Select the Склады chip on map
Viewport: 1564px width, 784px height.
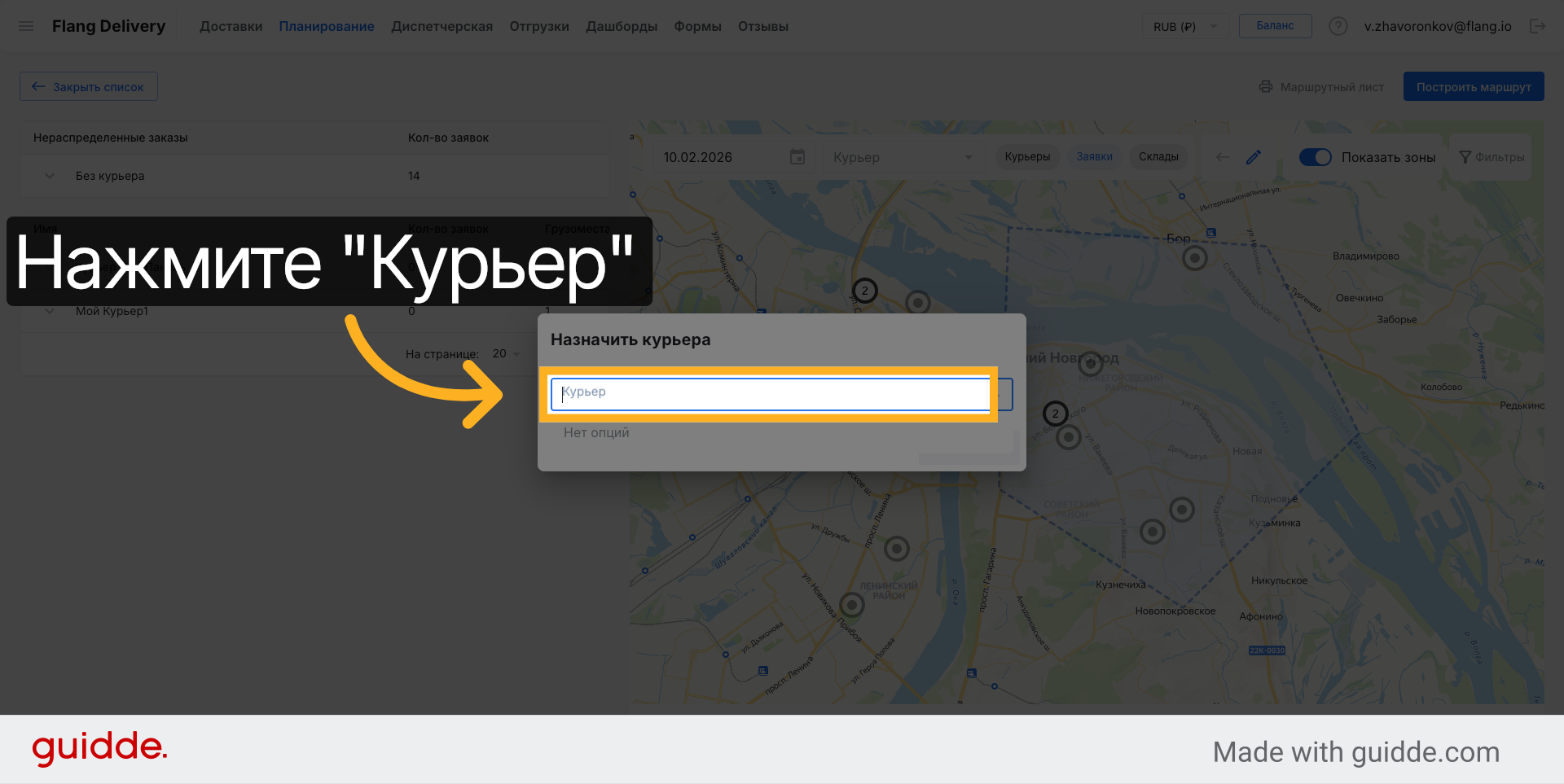pos(1158,157)
